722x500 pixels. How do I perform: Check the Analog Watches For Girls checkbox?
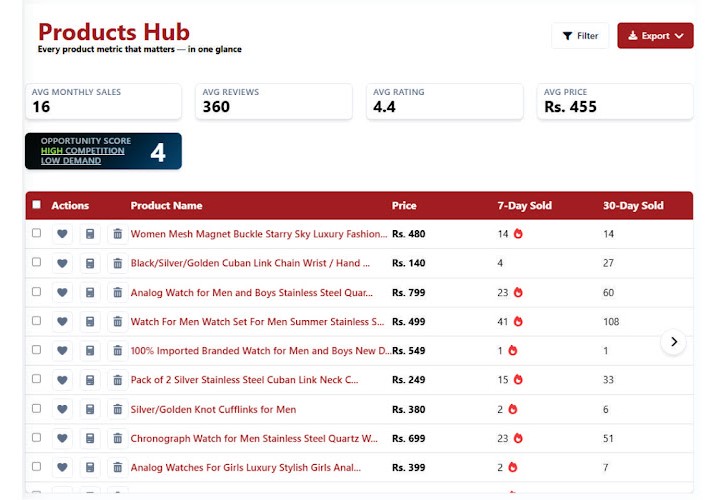pos(36,466)
